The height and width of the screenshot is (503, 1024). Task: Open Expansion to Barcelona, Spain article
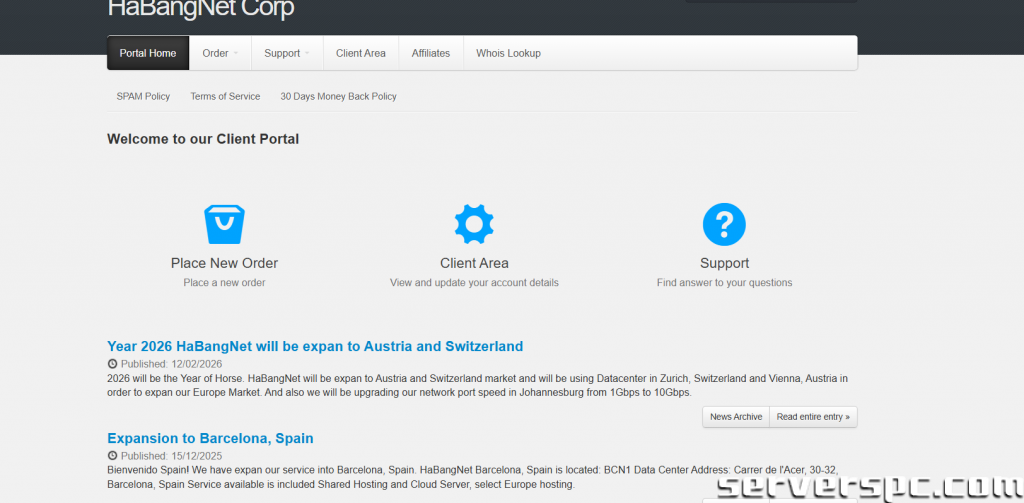(210, 438)
